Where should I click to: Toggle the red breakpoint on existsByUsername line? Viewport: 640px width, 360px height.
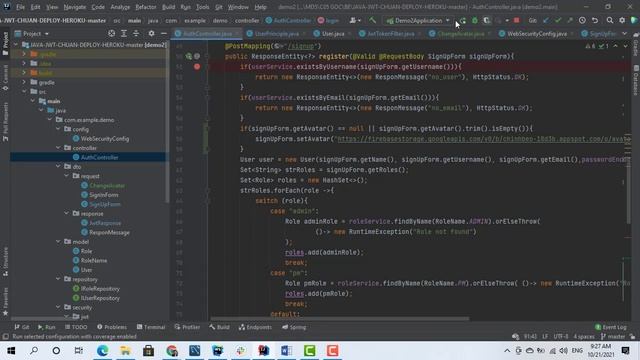click(x=197, y=67)
